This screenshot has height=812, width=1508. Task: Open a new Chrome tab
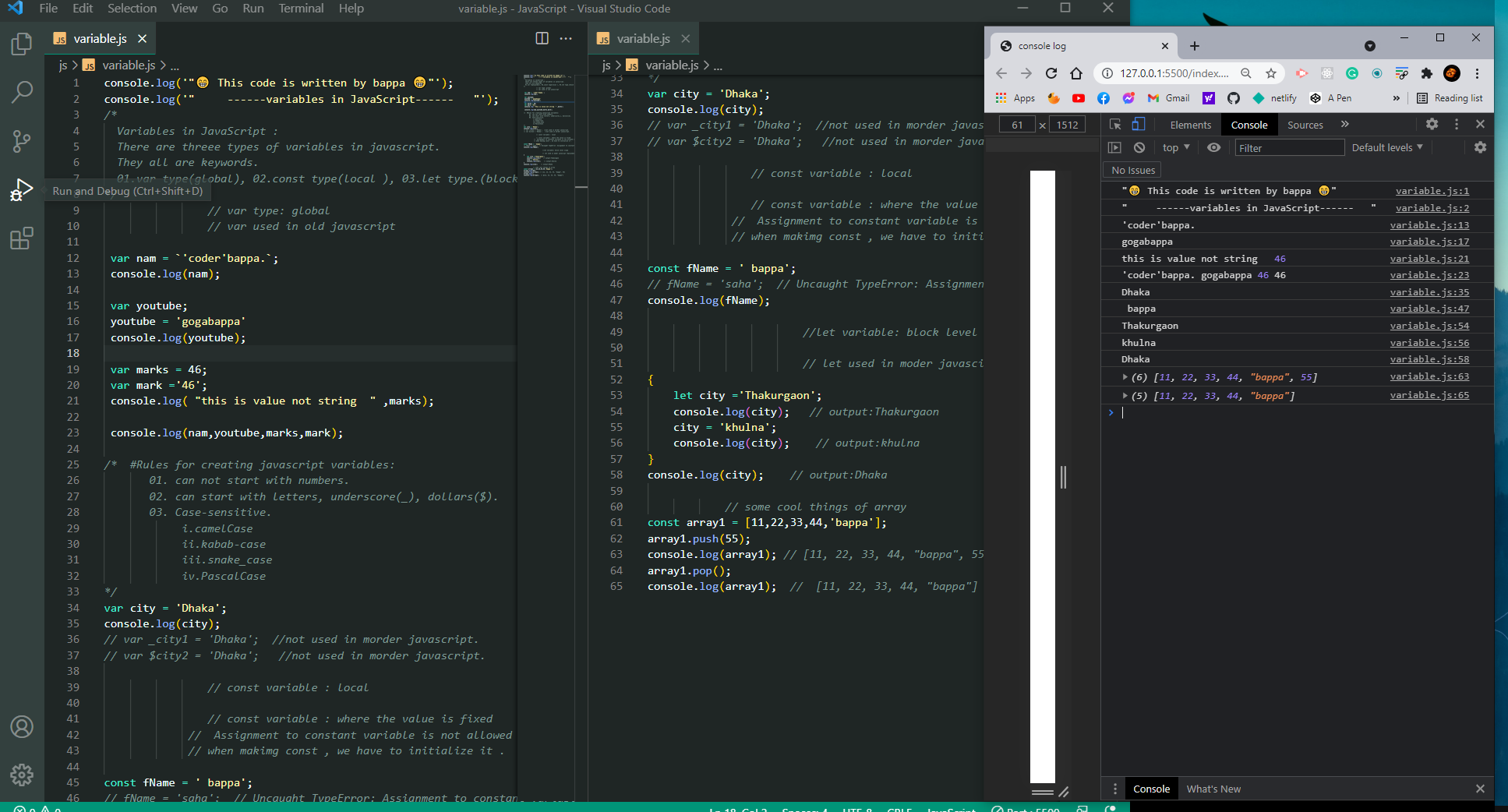(x=1194, y=46)
